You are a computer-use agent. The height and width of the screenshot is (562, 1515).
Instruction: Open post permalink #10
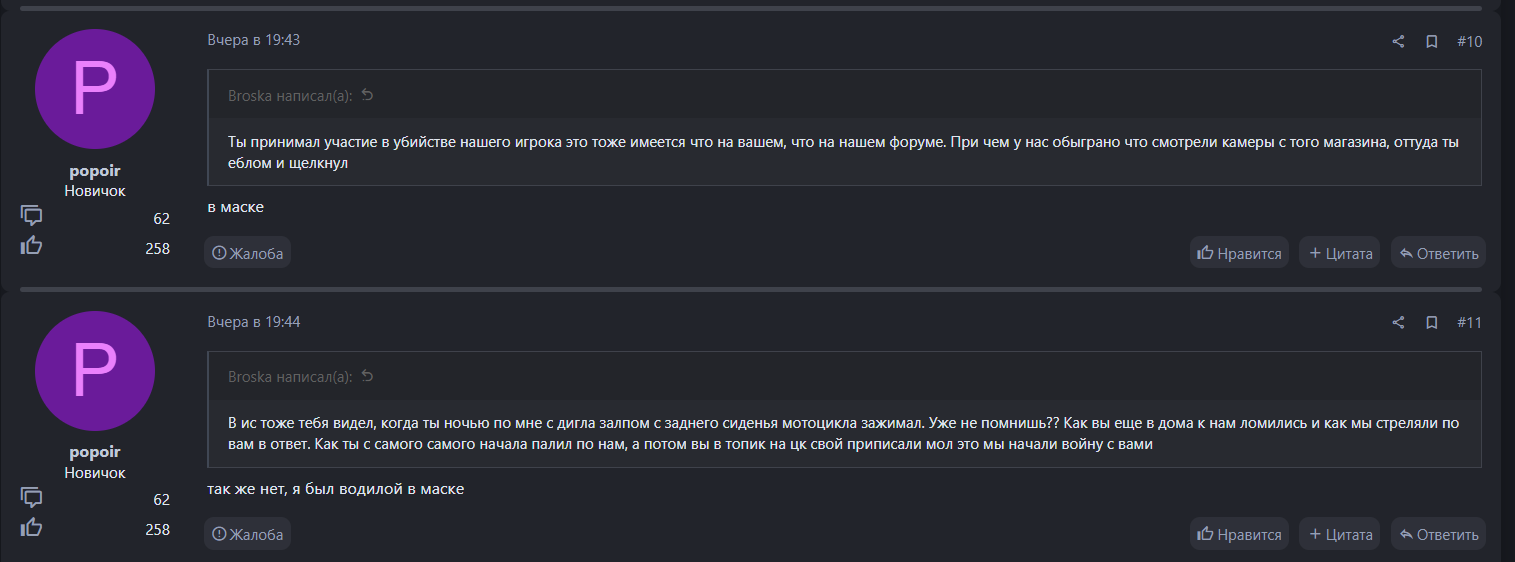[1469, 42]
